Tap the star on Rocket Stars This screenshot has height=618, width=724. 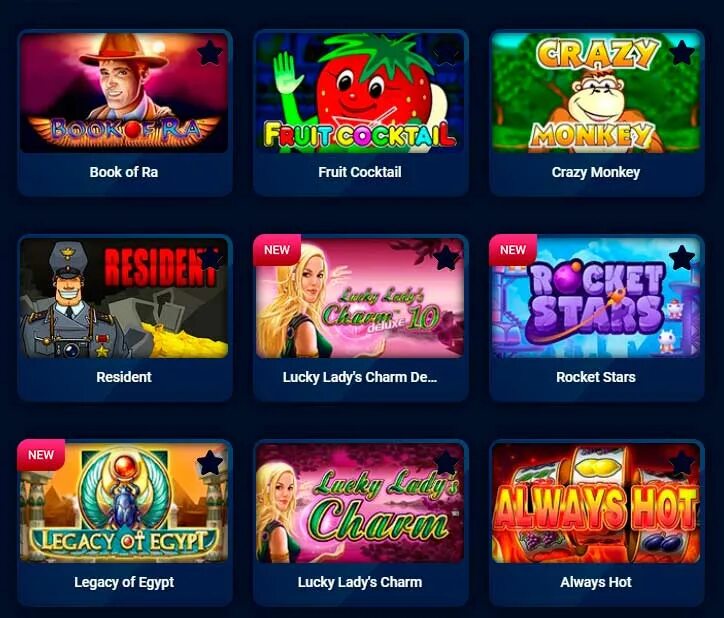(682, 258)
